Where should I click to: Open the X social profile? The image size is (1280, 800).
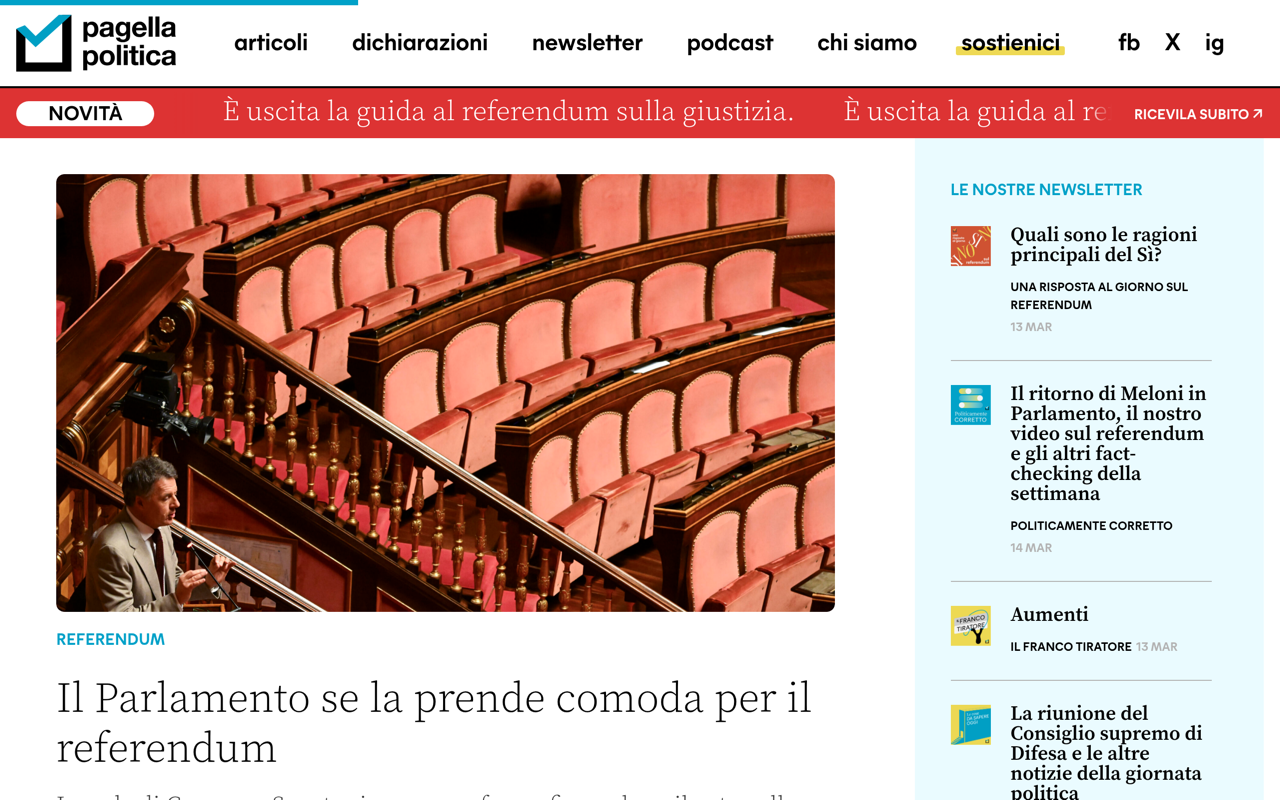click(1172, 43)
